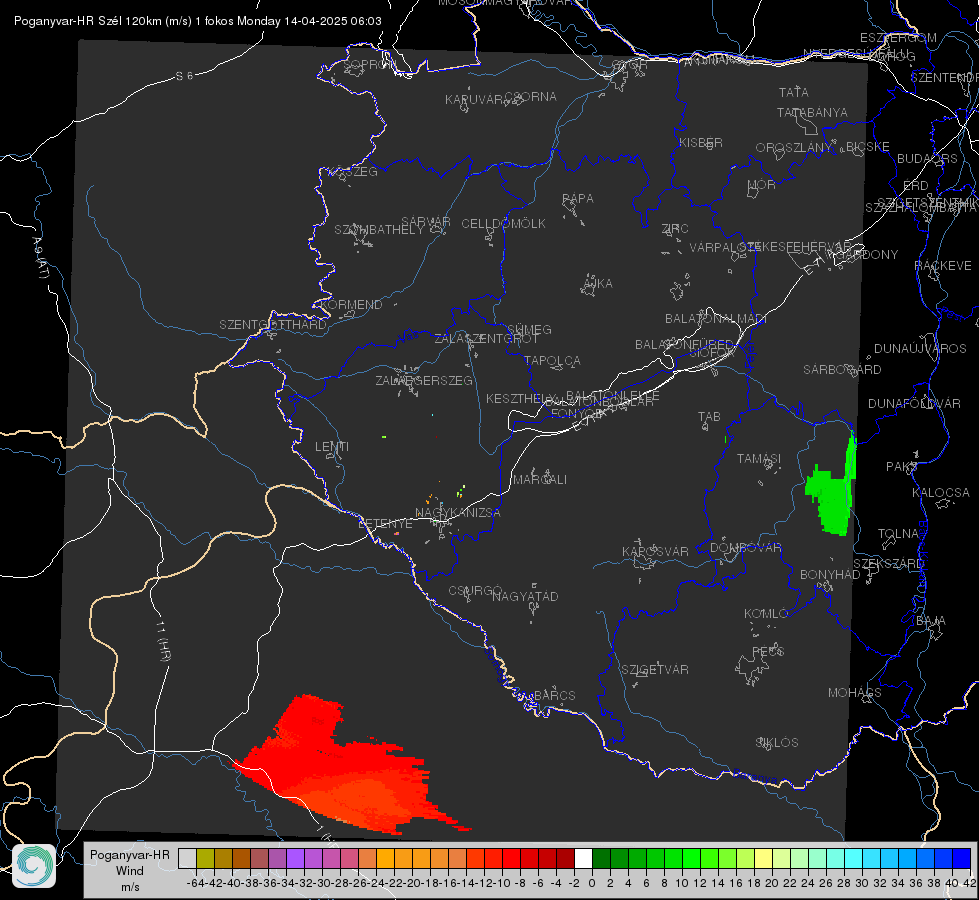
Task: Click the KALOCSA town label
Action: pyautogui.click(x=940, y=493)
